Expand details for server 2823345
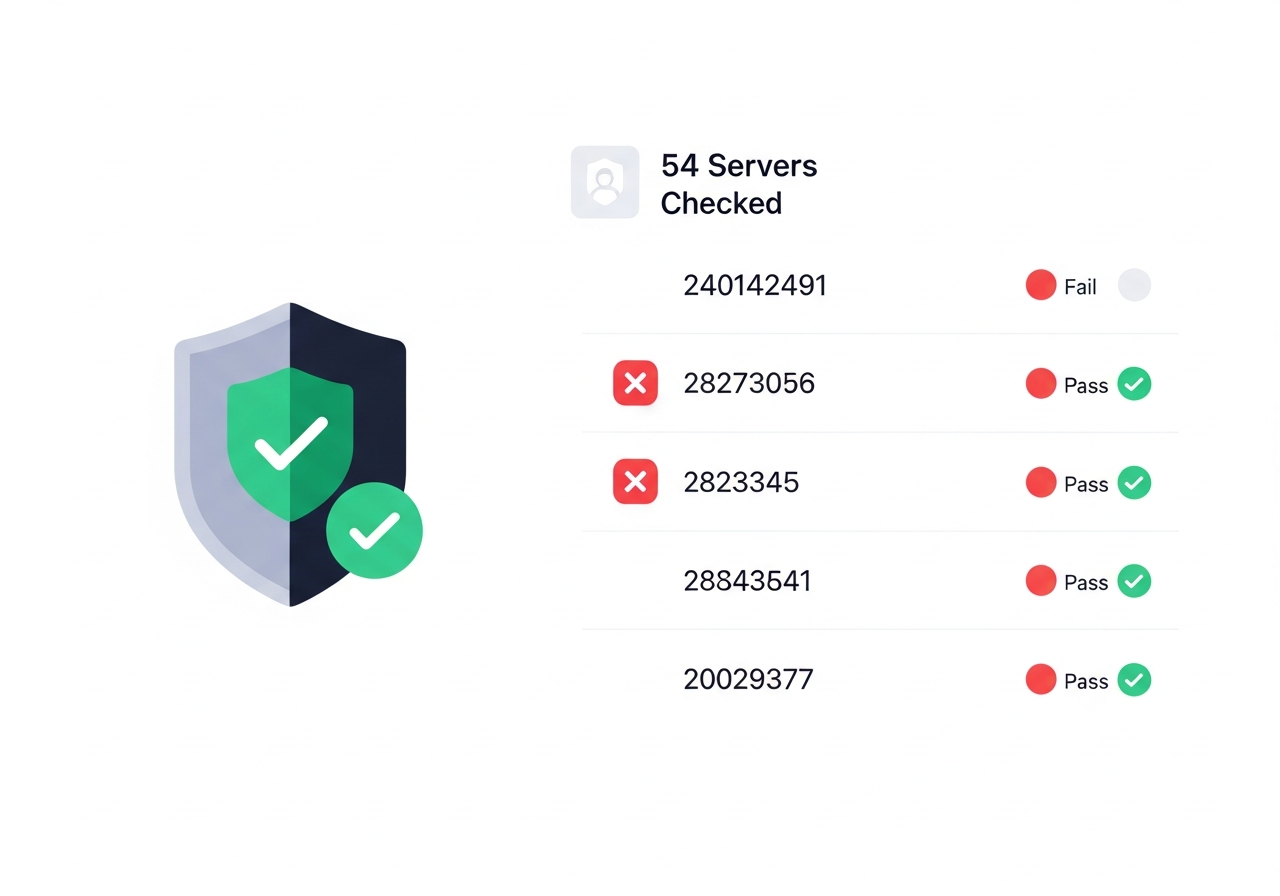 pos(741,482)
